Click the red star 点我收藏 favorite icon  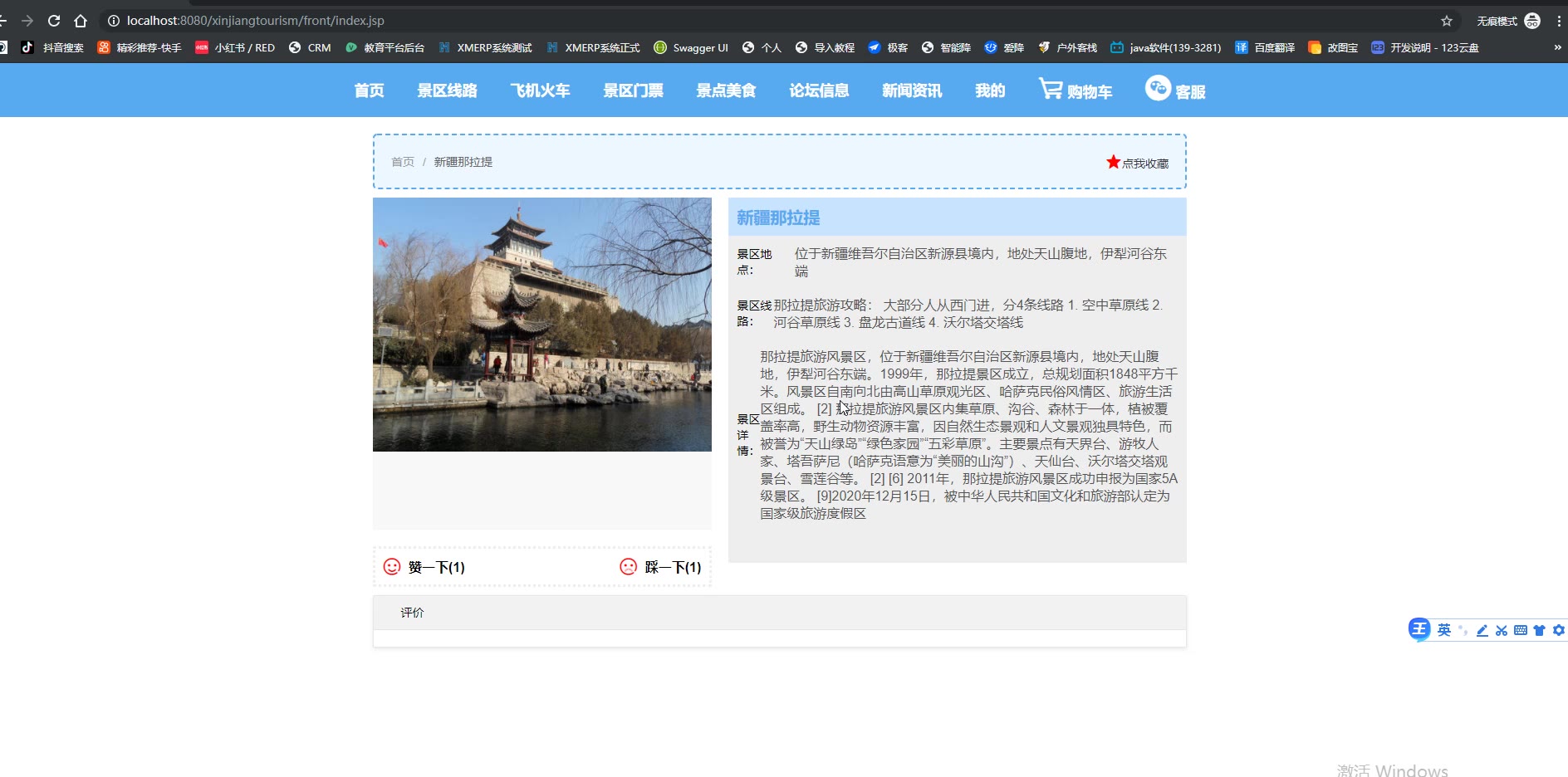(x=1113, y=162)
